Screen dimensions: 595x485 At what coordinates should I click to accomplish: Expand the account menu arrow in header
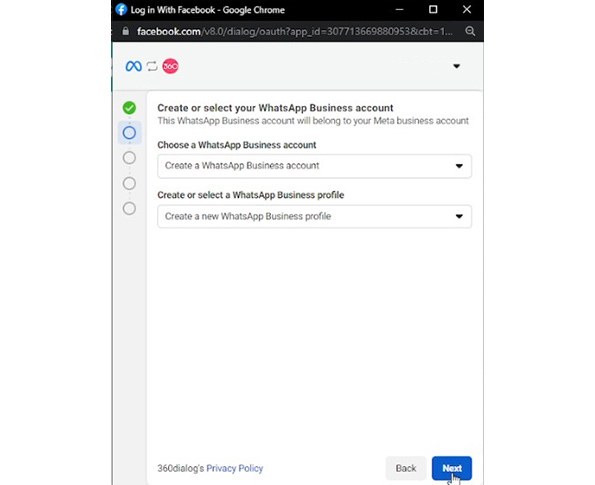pyautogui.click(x=456, y=66)
